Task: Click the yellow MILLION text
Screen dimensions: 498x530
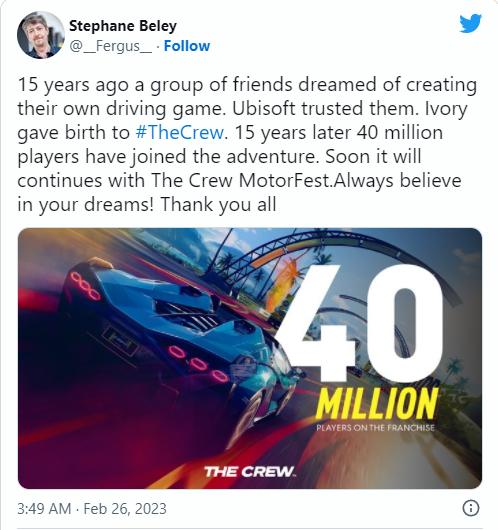Action: pyautogui.click(x=377, y=403)
